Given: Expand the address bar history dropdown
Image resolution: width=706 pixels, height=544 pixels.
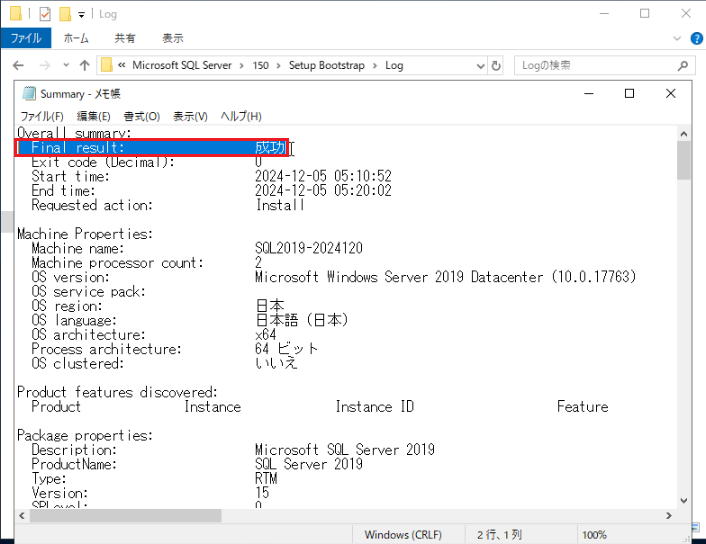Looking at the screenshot, I should [480, 66].
